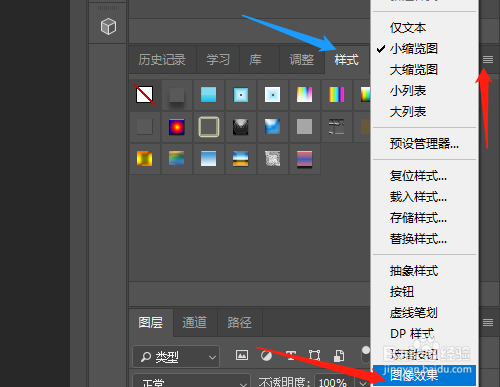
Task: Open the 类型 layer filter dropdown
Action: (176, 357)
